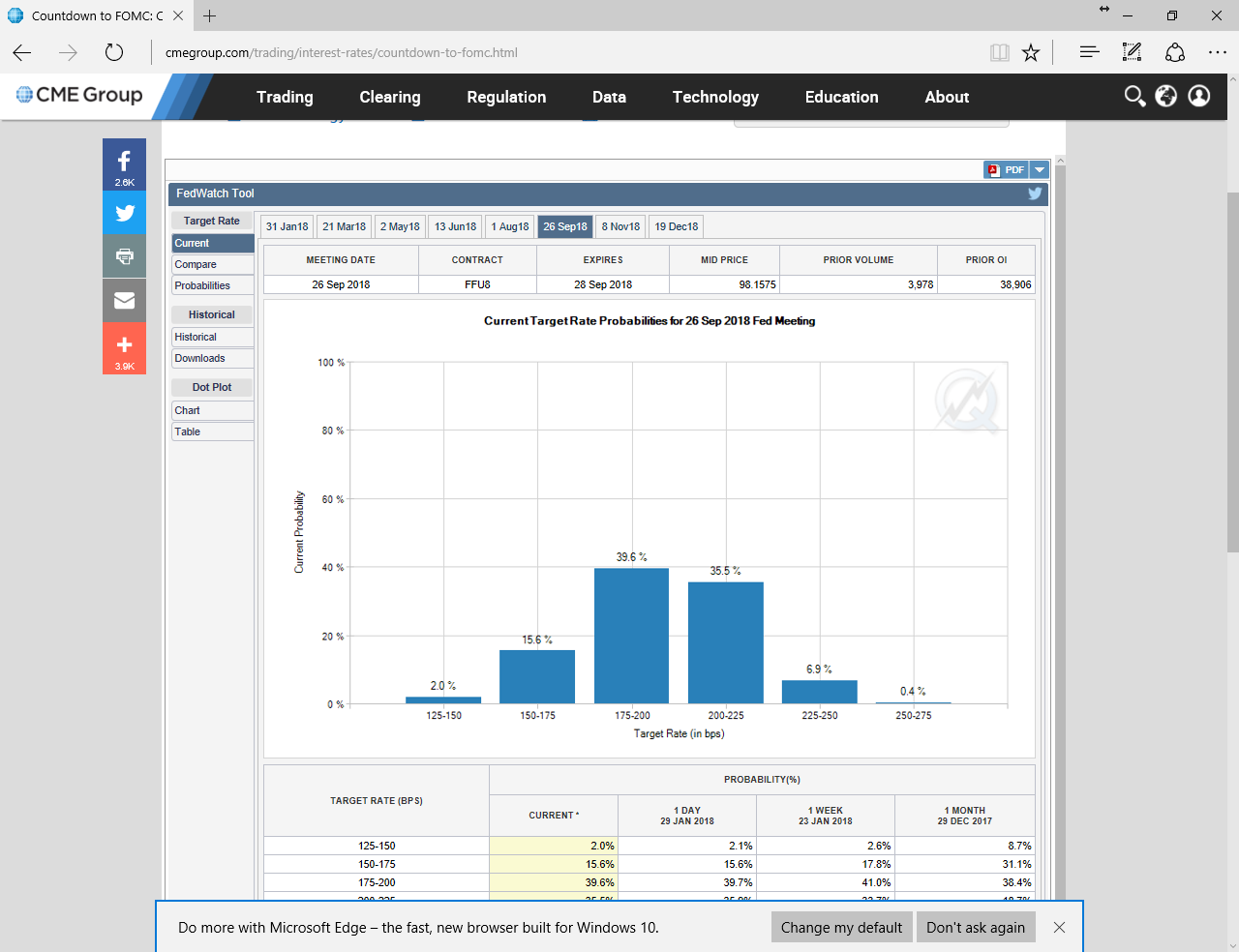Click the Twitter share icon in sidebar
Screen dimensions: 1239x952
click(124, 213)
